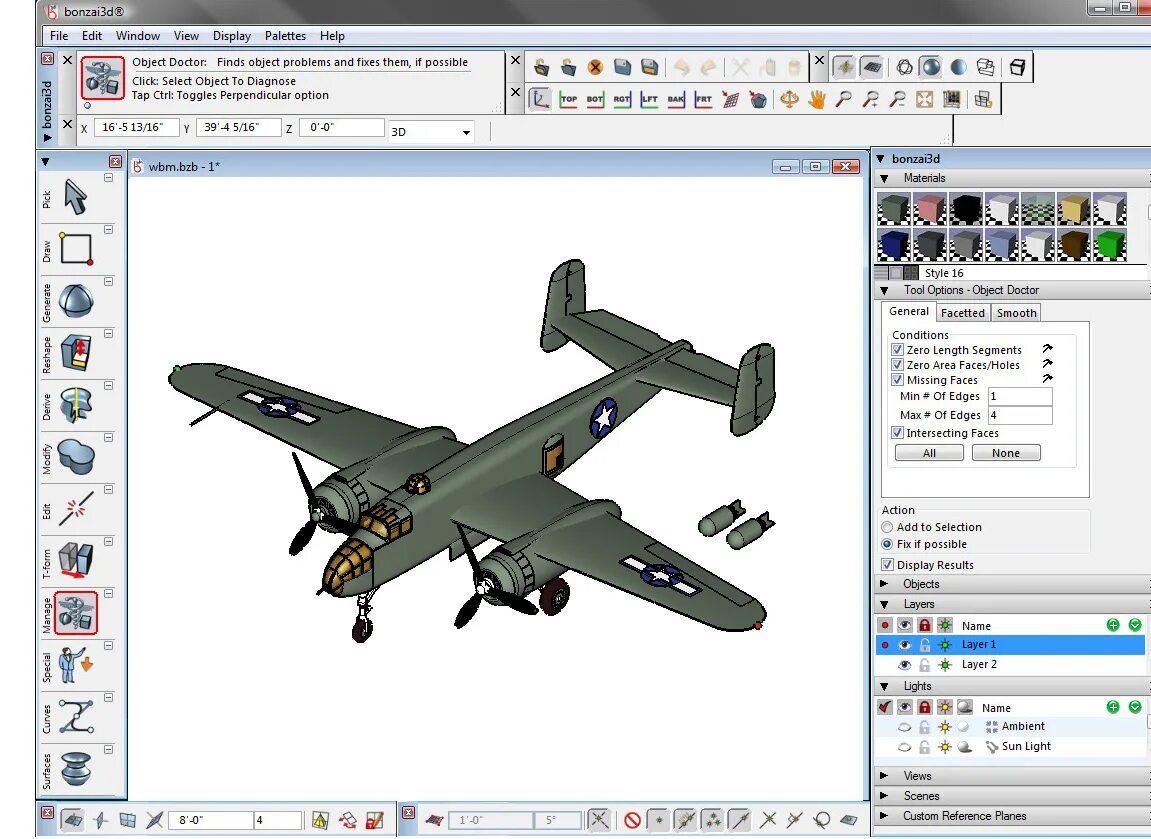Click the Front view icon
This screenshot has width=1151, height=839.
tap(703, 99)
